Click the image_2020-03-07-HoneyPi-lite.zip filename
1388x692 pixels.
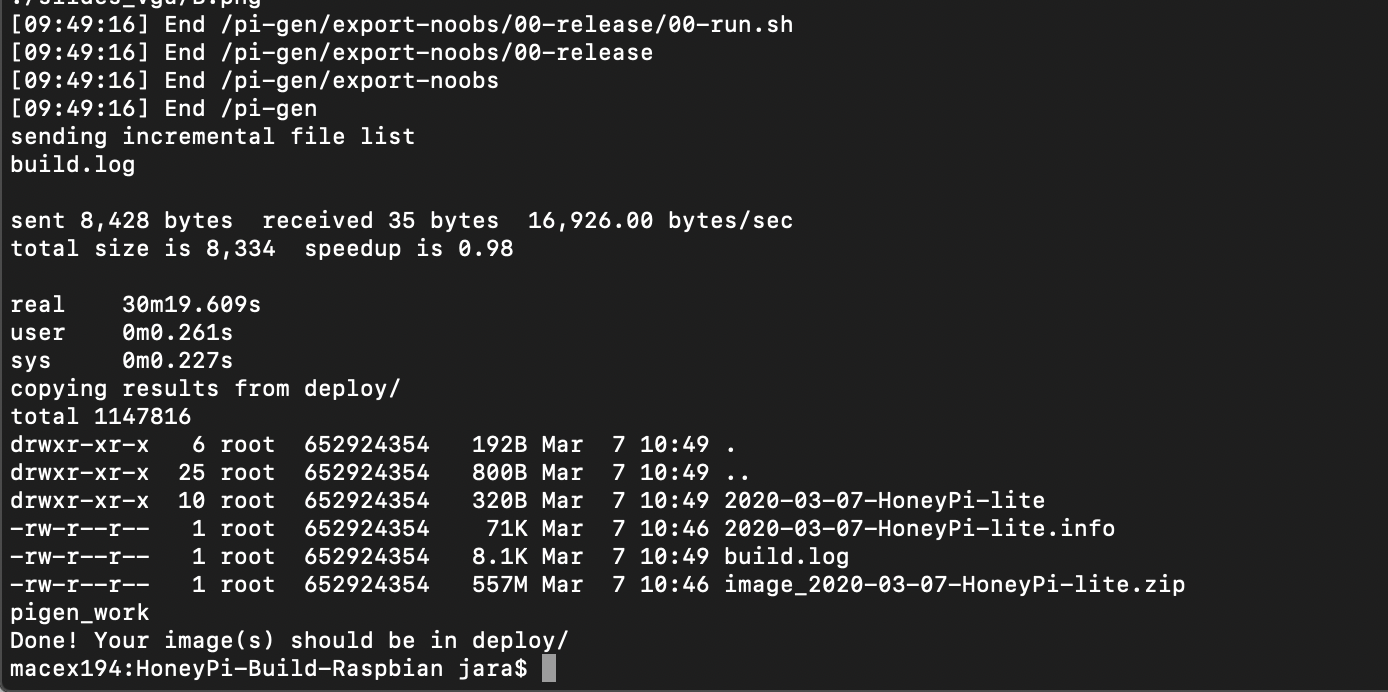954,584
